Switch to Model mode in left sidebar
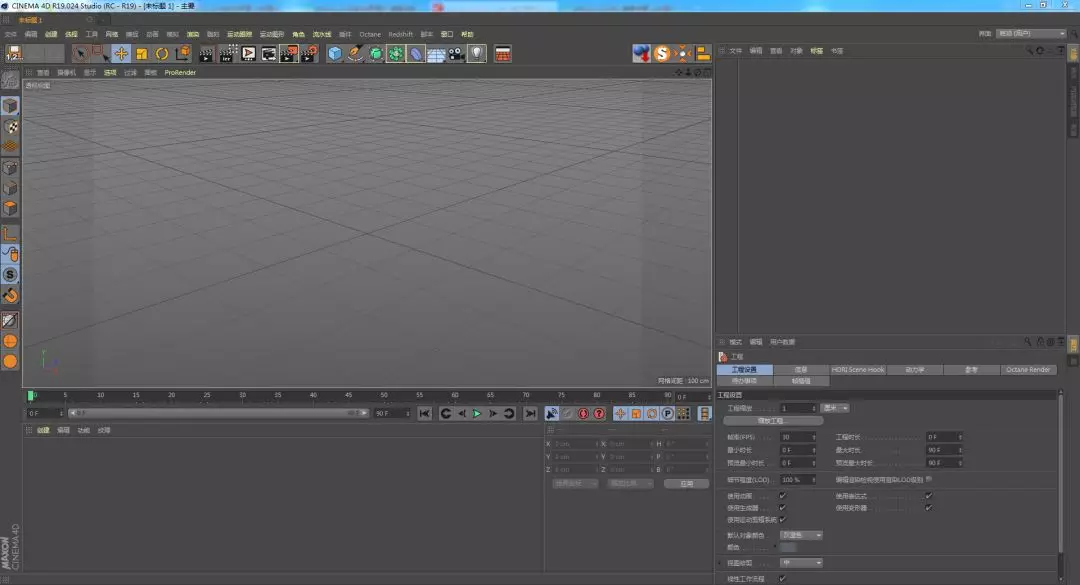Image resolution: width=1080 pixels, height=585 pixels. coord(10,105)
